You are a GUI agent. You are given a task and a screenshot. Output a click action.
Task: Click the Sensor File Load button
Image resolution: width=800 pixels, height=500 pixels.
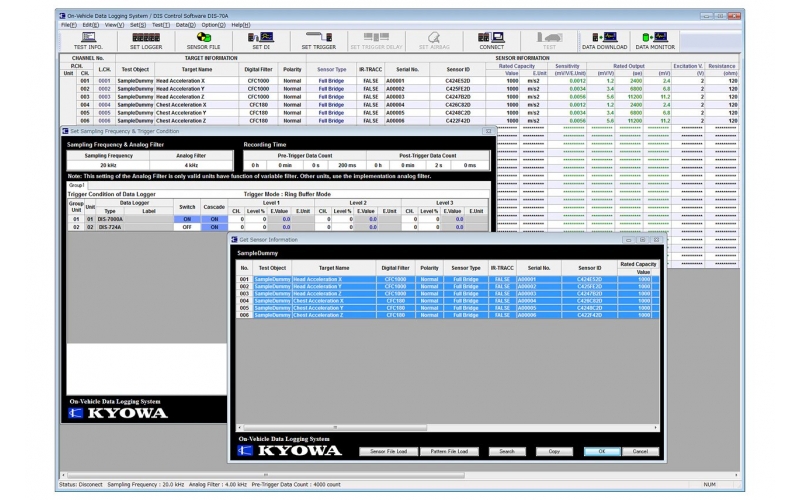point(388,452)
